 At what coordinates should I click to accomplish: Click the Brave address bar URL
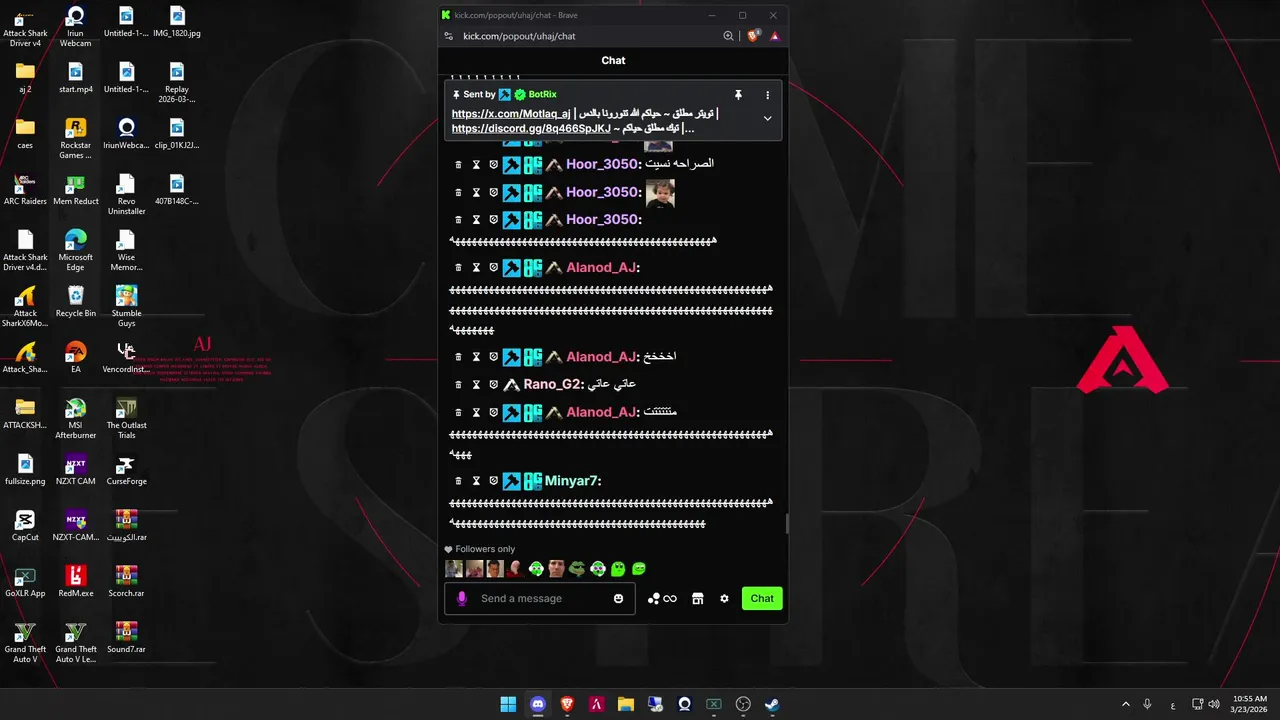click(x=519, y=36)
